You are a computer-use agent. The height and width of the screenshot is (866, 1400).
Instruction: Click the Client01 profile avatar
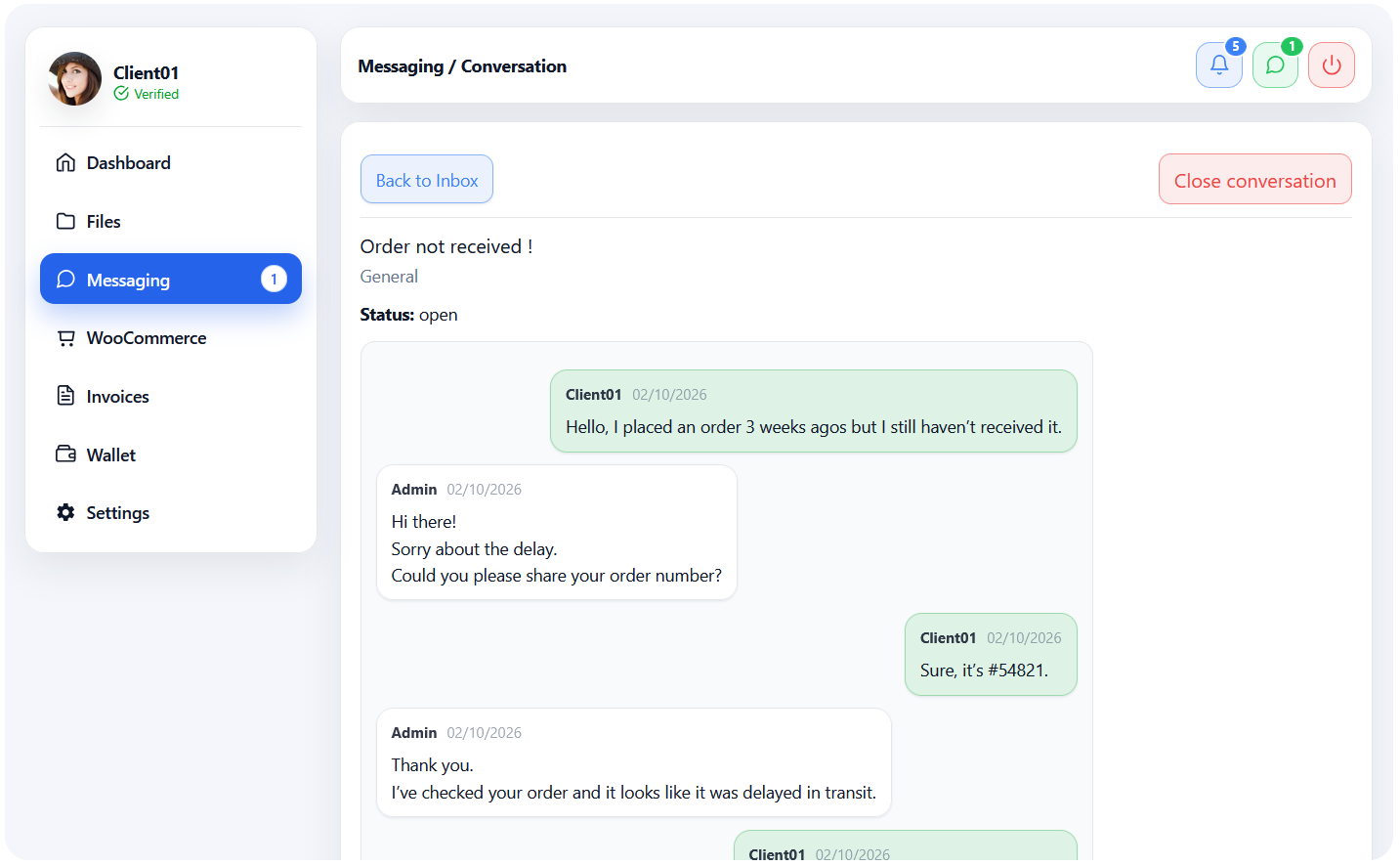pyautogui.click(x=75, y=79)
